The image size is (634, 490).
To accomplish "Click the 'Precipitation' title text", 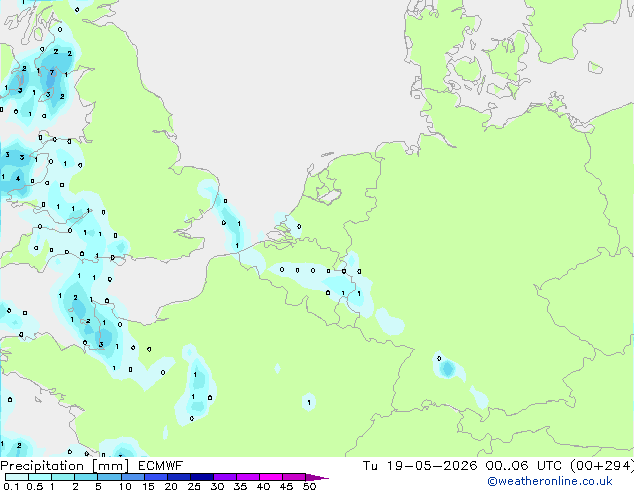I will (42, 466).
